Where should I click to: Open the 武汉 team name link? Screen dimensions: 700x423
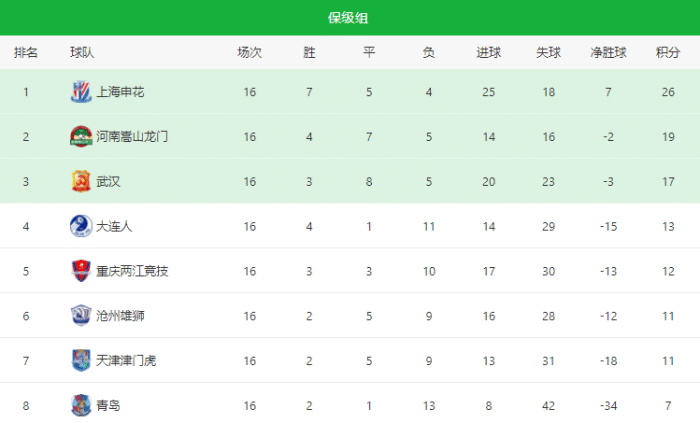tap(108, 182)
